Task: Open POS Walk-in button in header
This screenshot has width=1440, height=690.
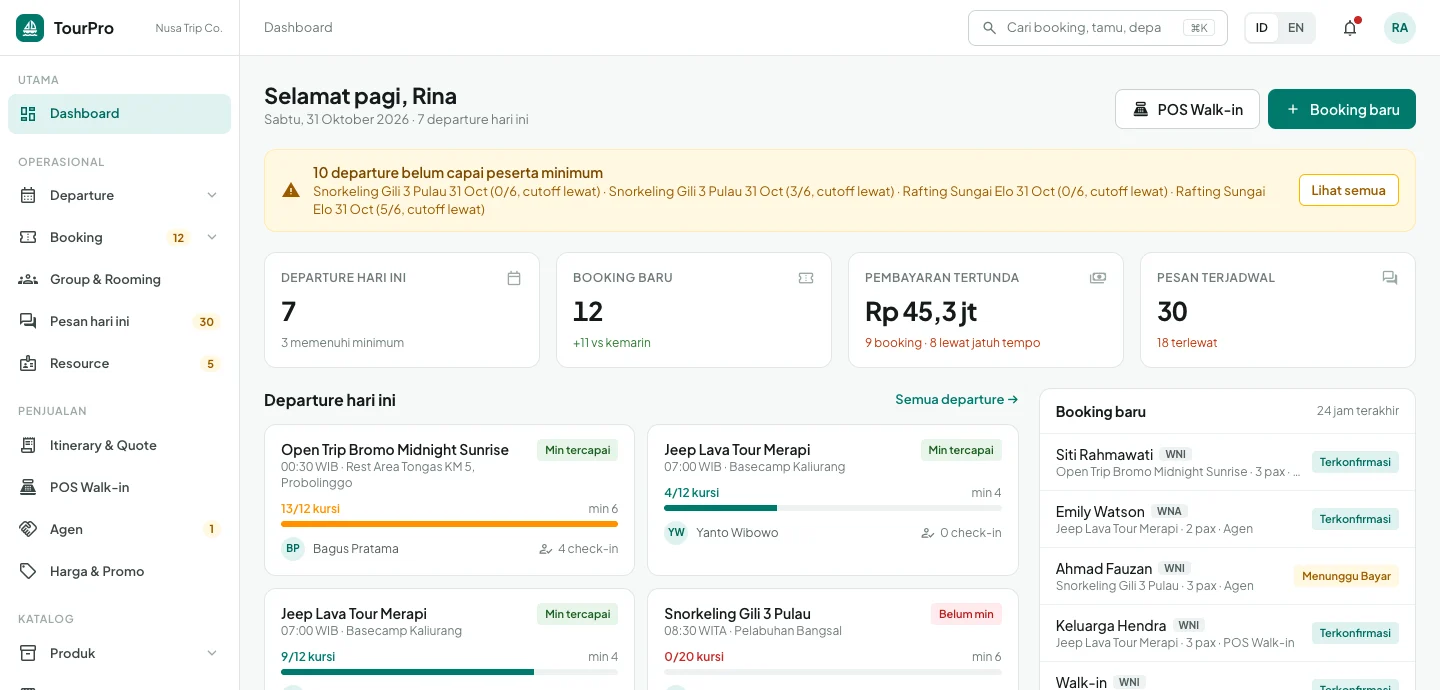Action: pos(1187,109)
